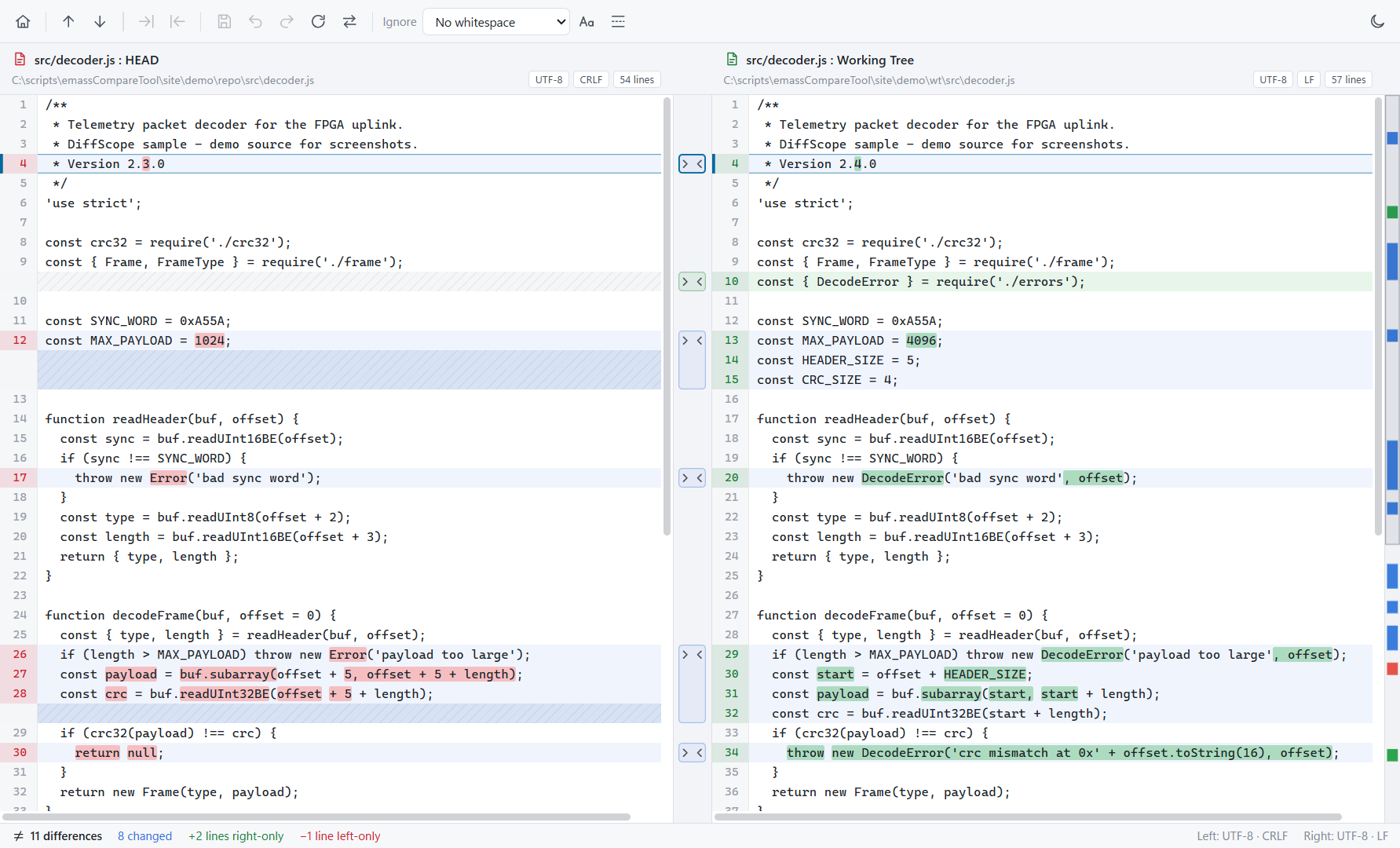Click '−1 line left-only' in status bar
Viewport: 1400px width, 848px height.
coord(340,836)
